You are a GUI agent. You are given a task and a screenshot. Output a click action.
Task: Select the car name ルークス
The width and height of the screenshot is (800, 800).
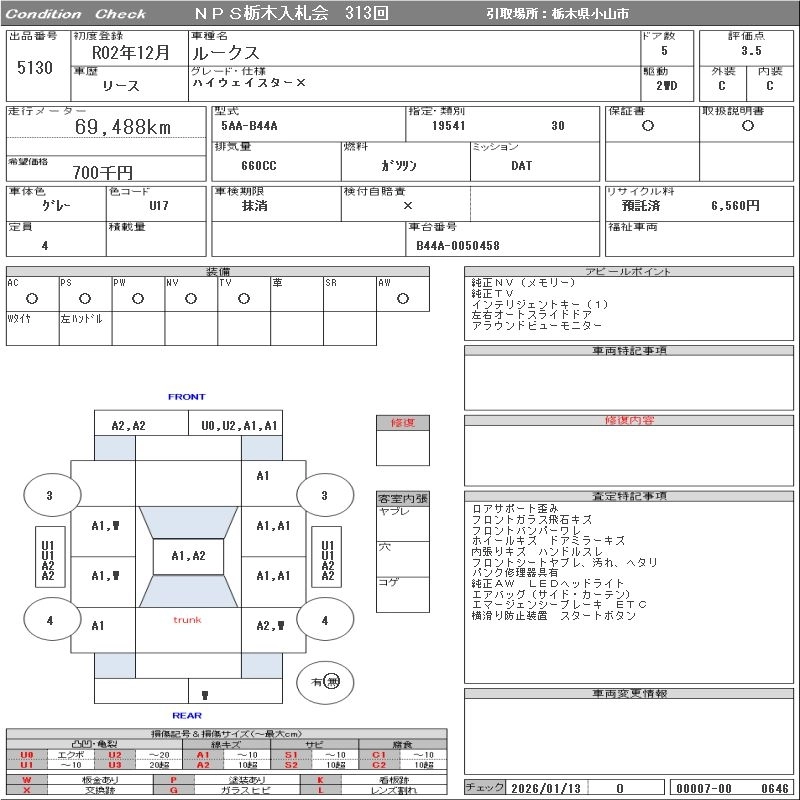pos(226,53)
